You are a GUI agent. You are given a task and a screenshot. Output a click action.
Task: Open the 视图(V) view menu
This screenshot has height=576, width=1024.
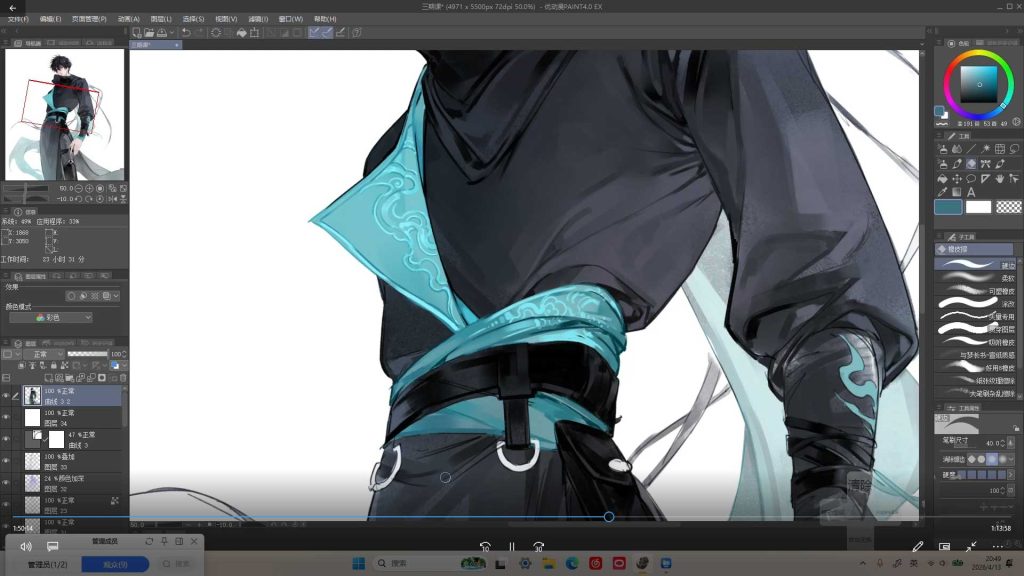226,19
